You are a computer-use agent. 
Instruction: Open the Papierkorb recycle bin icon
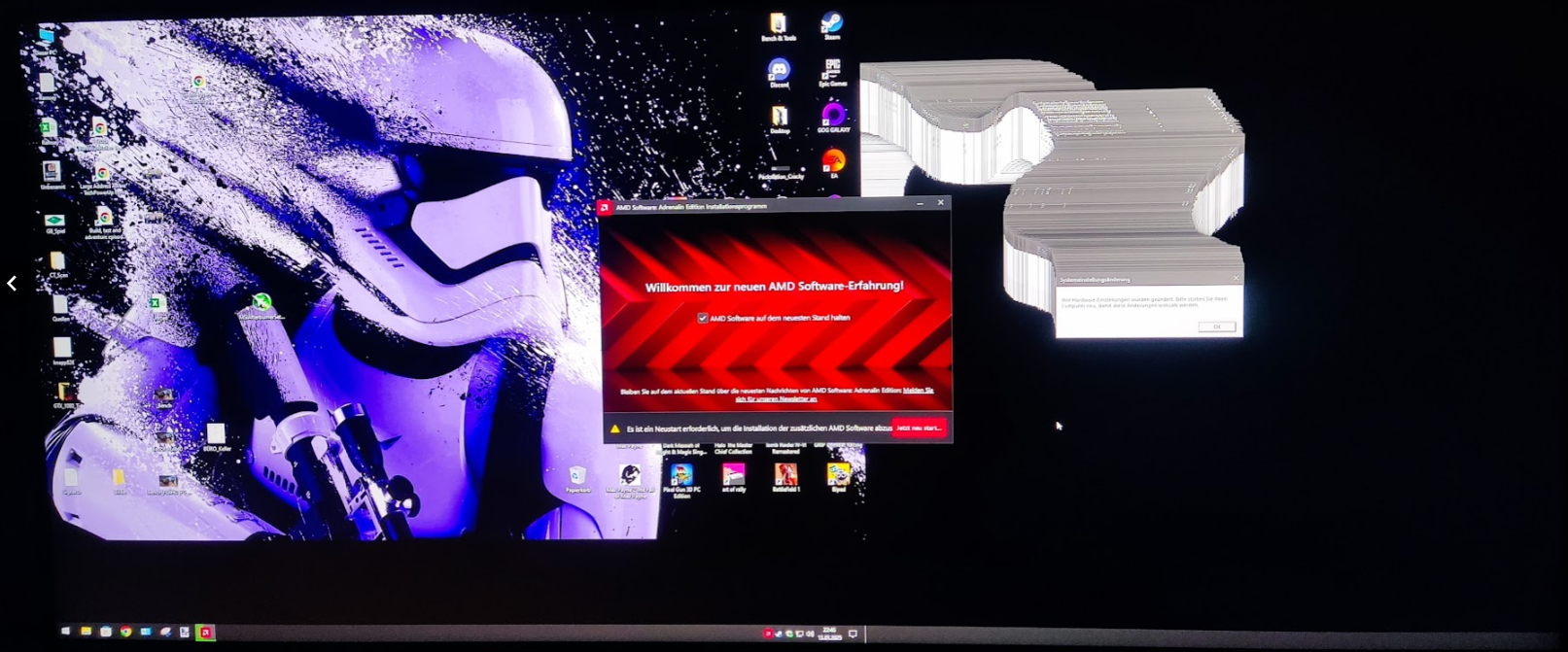coord(577,479)
